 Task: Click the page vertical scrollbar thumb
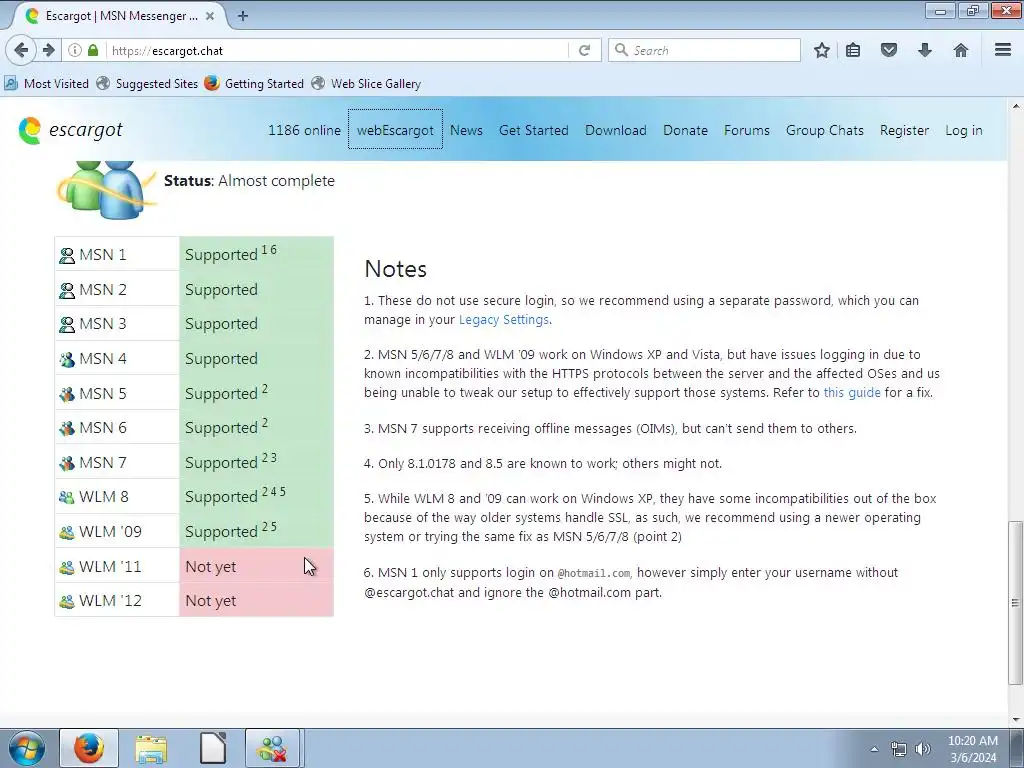[x=1015, y=602]
